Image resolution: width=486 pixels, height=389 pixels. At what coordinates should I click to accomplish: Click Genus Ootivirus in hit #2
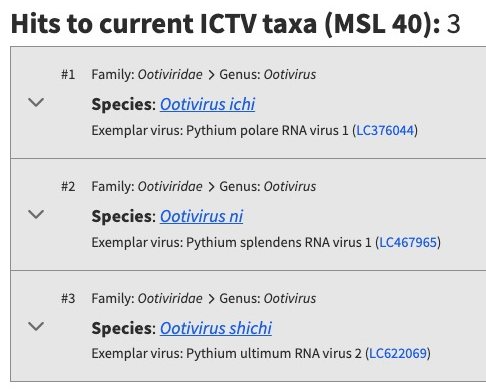pyautogui.click(x=268, y=186)
